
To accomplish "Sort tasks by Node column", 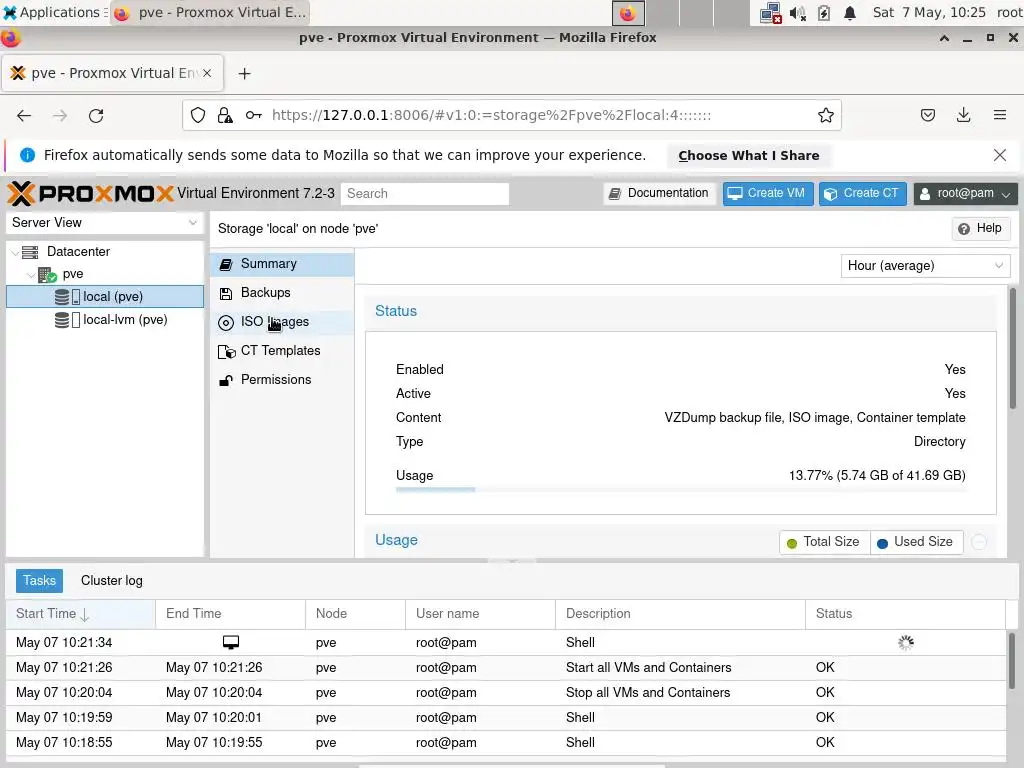I will coord(355,614).
